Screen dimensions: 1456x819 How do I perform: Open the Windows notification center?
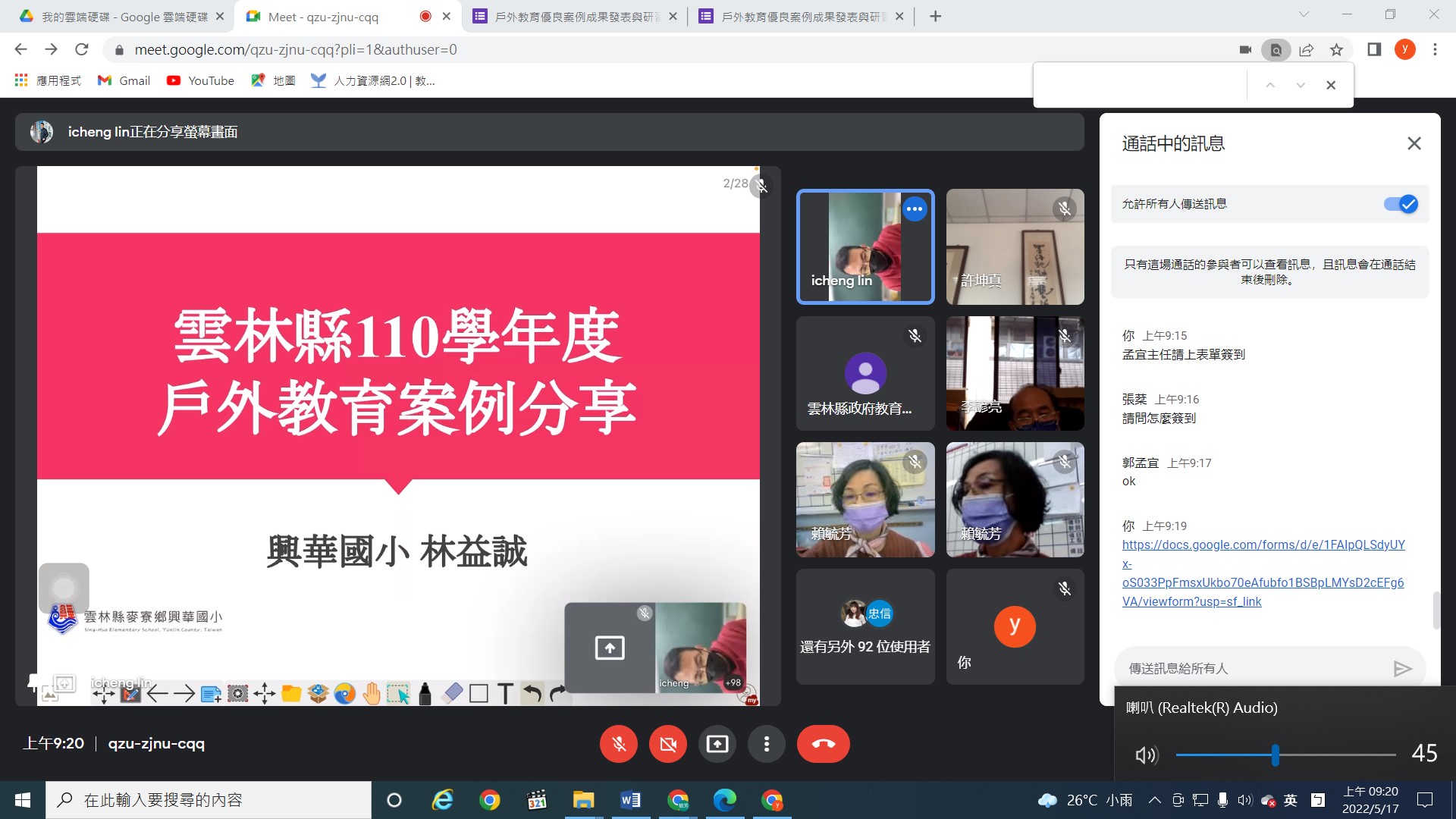(x=1425, y=800)
